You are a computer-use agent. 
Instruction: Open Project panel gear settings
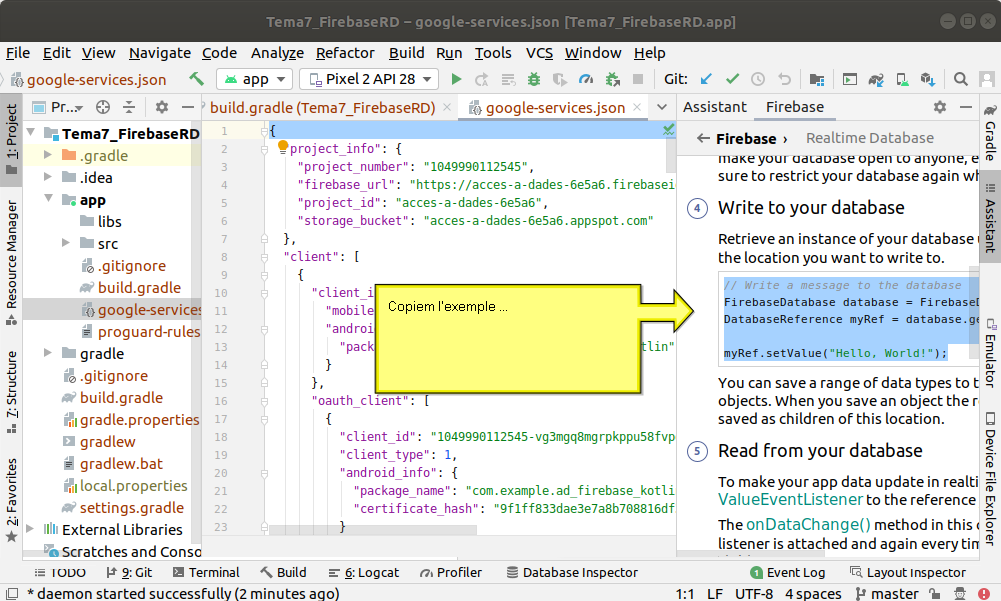[162, 107]
